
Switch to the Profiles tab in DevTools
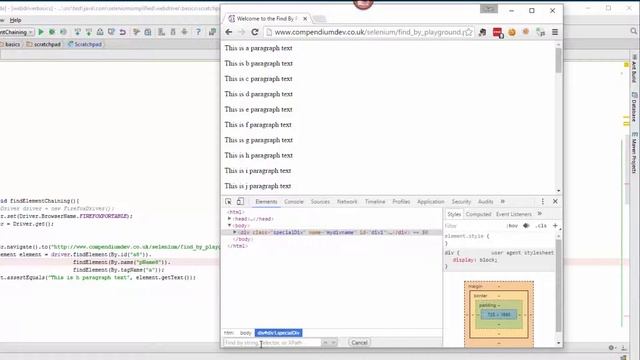pyautogui.click(x=401, y=202)
